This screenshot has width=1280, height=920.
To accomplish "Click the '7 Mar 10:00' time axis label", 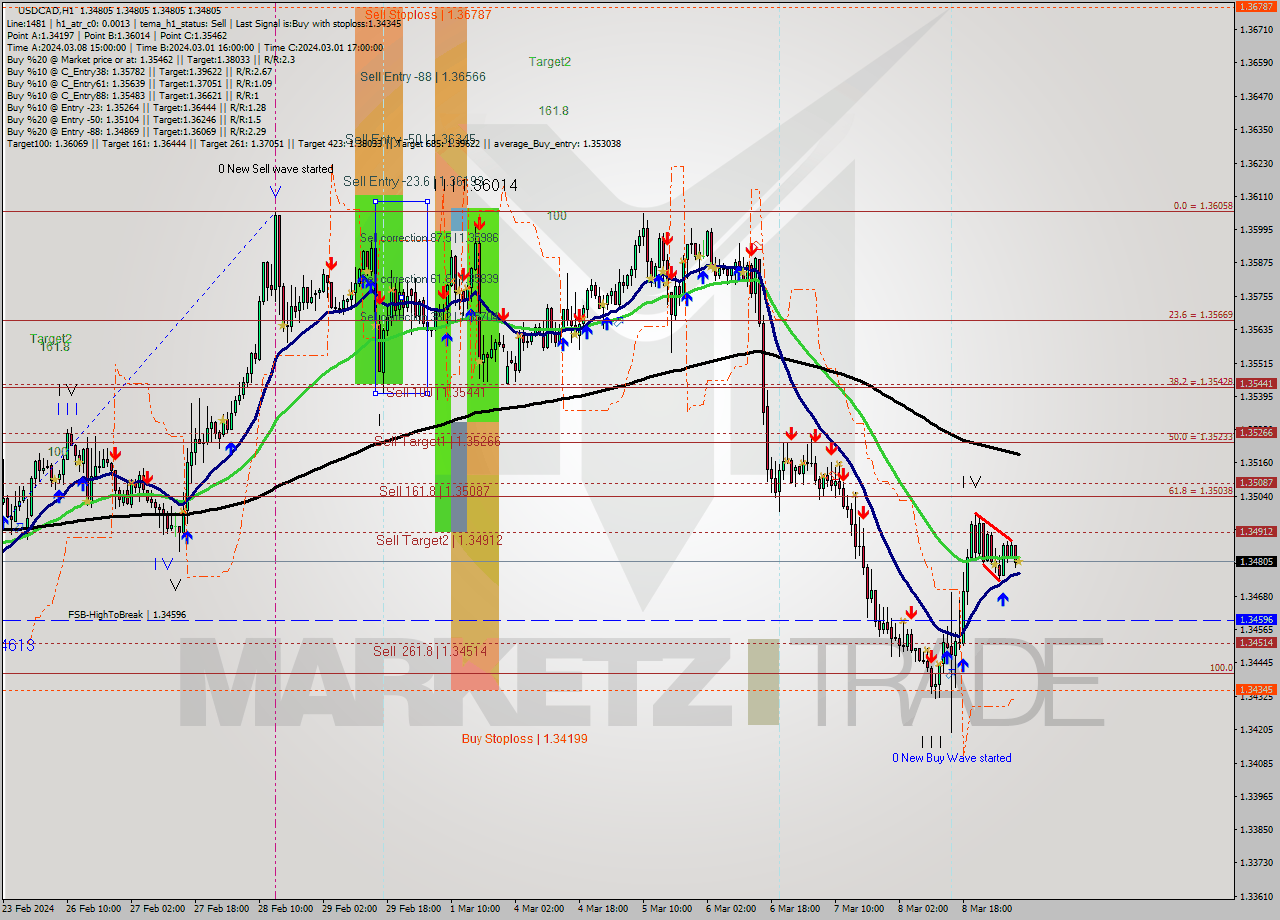I will click(x=859, y=909).
